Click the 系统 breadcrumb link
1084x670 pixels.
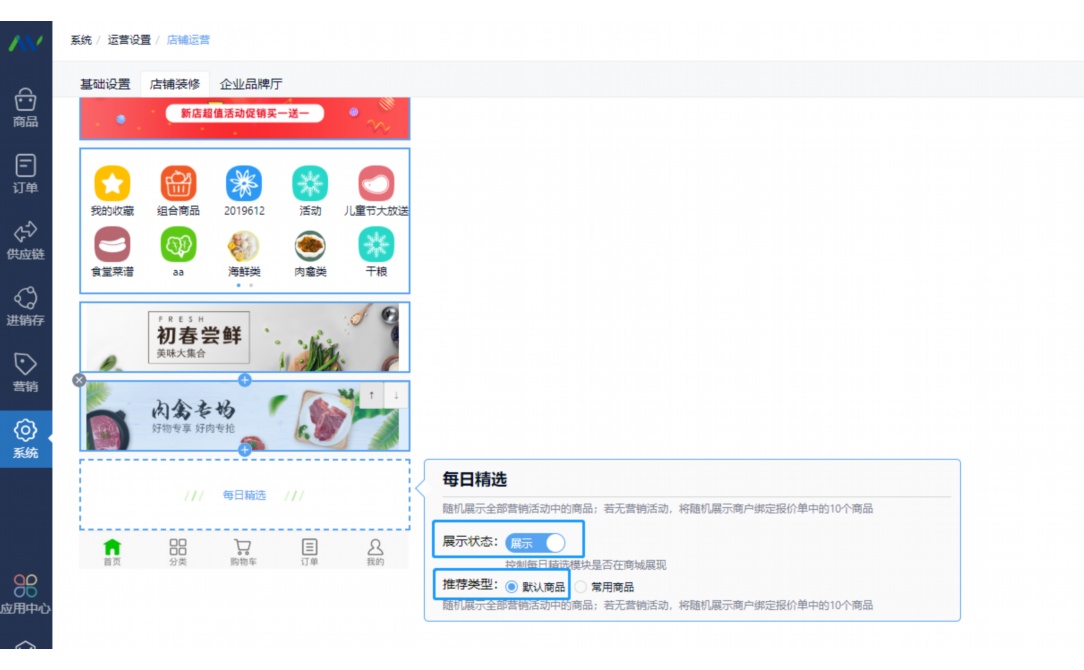pyautogui.click(x=81, y=39)
